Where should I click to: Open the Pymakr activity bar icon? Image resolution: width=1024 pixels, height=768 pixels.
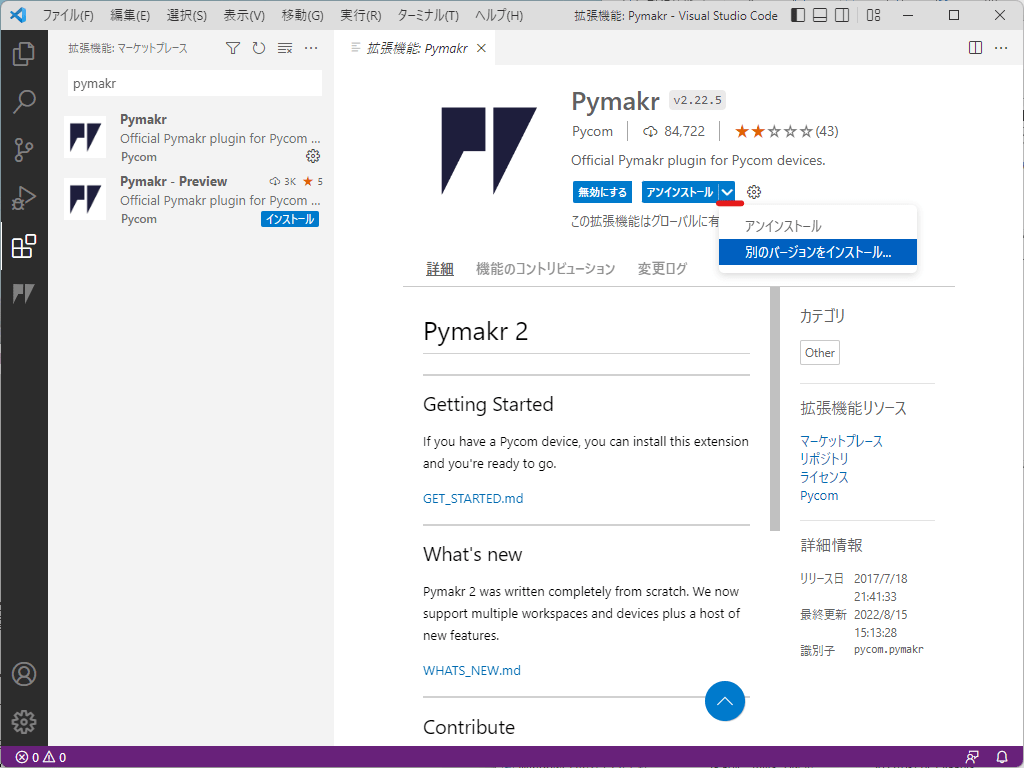click(24, 294)
